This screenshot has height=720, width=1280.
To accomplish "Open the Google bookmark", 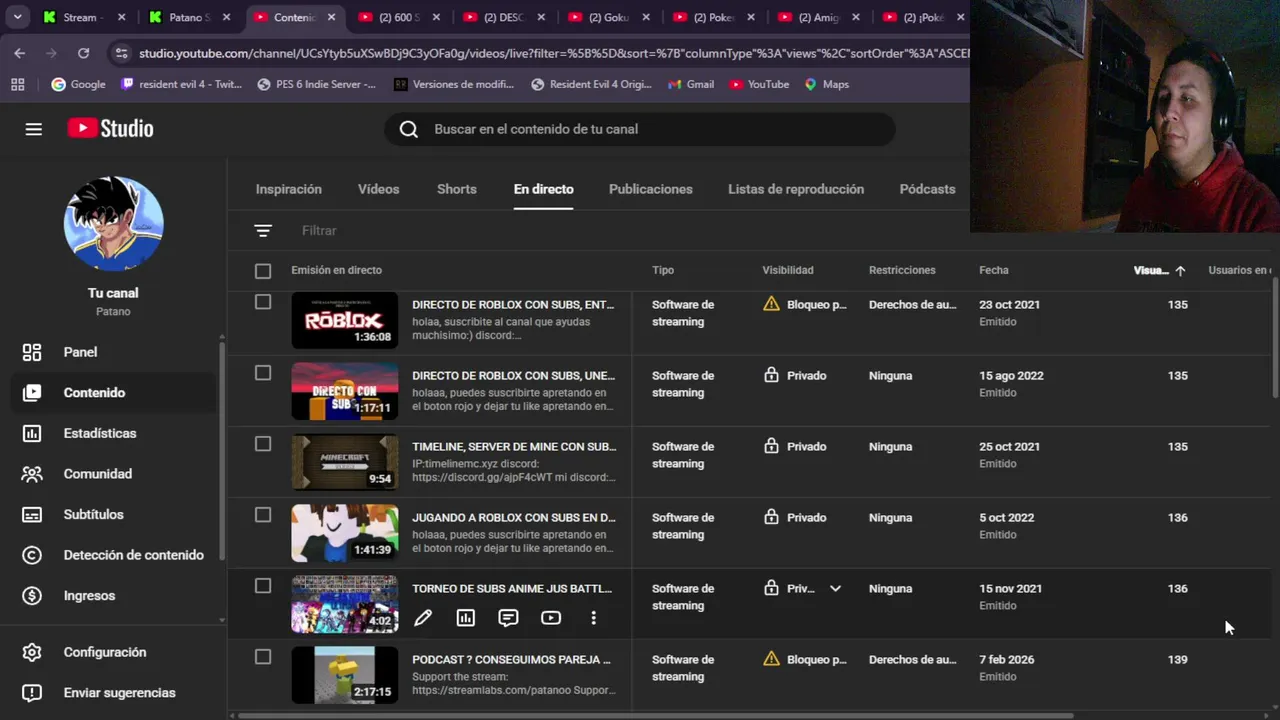I will pos(79,84).
